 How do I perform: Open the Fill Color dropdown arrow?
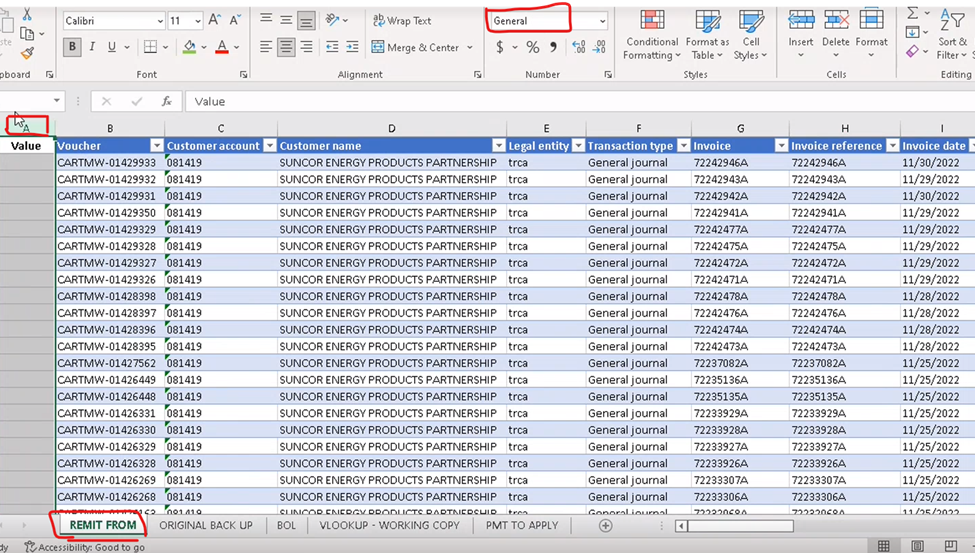[x=204, y=47]
